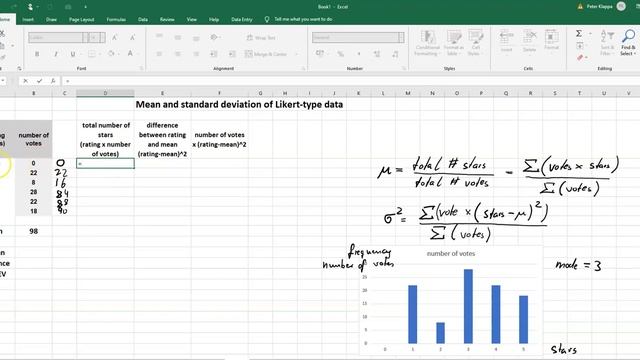This screenshot has height=360, width=640.
Task: Open the Formulas ribbon tab
Action: (116, 19)
